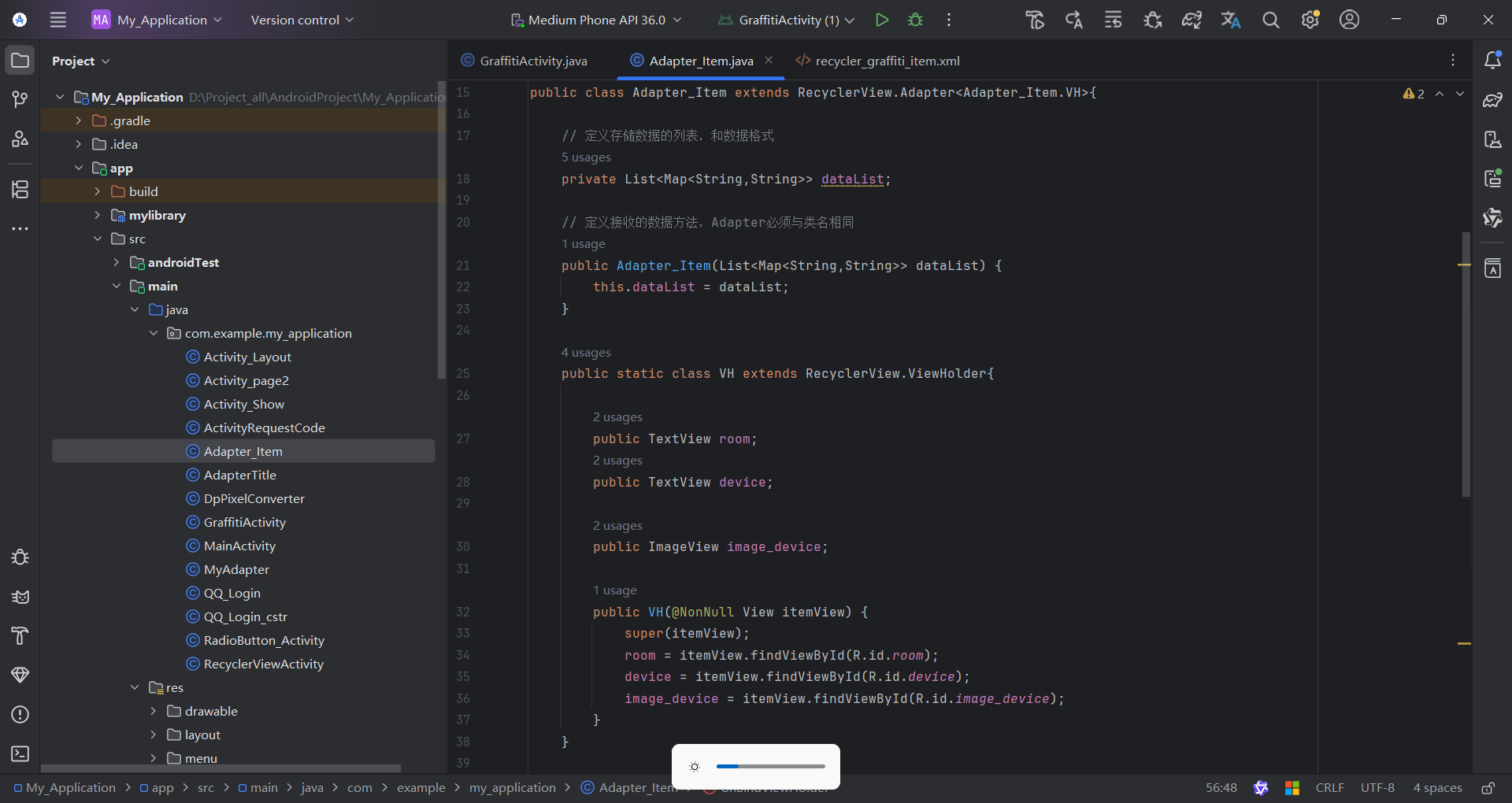1512x803 pixels.
Task: Collapse the com.example.my_application package
Action: (x=154, y=333)
